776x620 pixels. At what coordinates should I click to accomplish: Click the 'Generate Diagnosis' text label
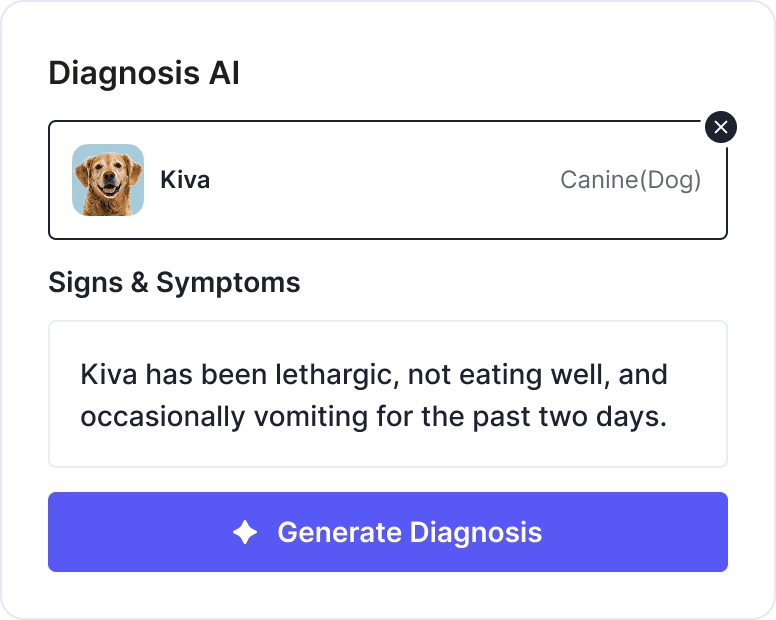pos(409,532)
